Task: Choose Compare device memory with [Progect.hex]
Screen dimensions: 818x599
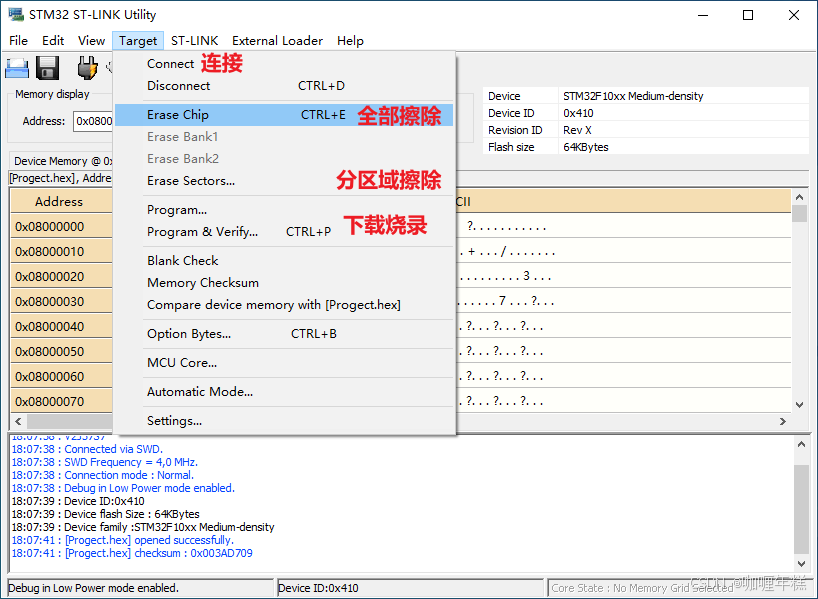Action: point(284,305)
